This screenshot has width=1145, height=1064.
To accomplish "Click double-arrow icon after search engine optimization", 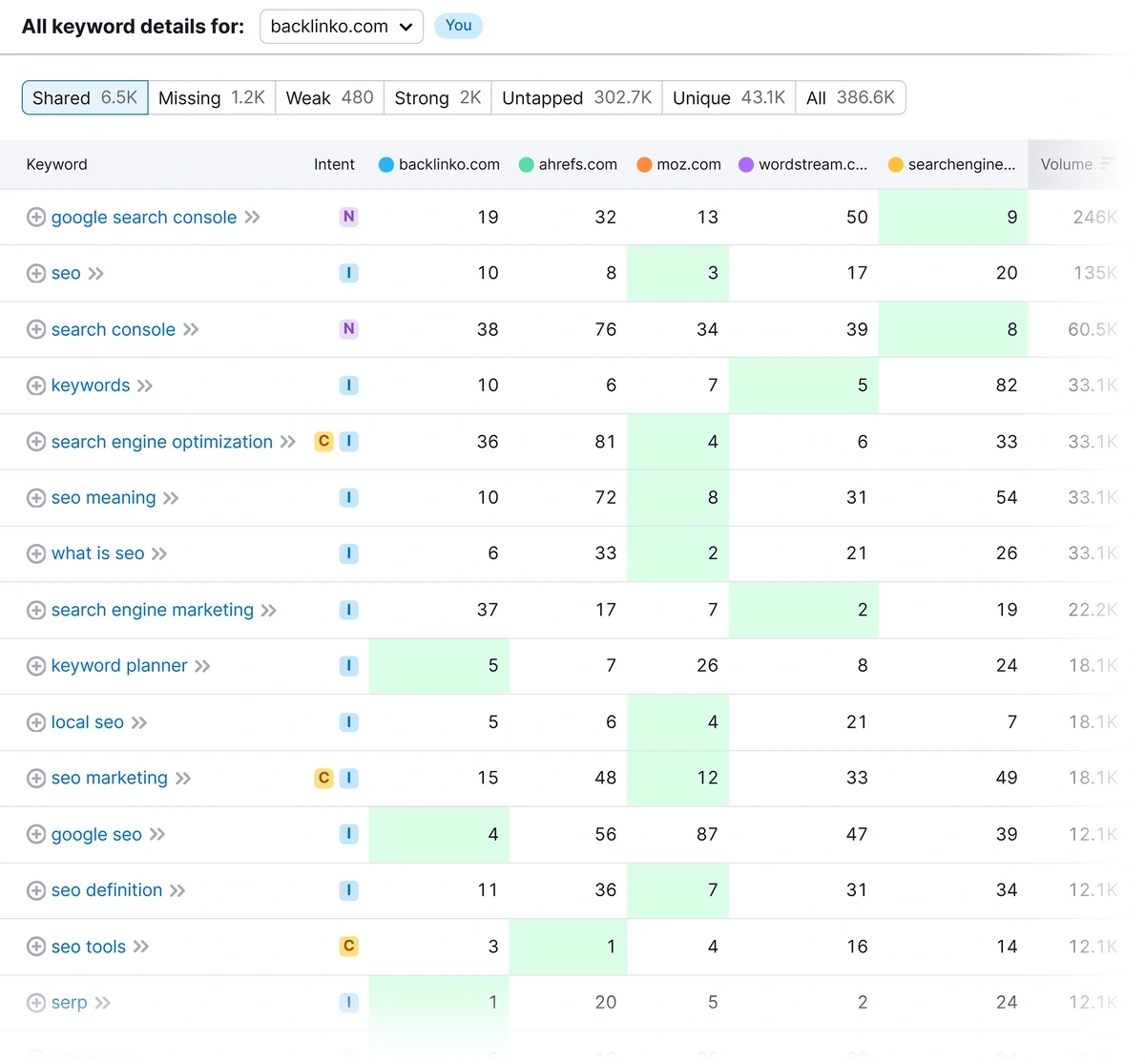I will pyautogui.click(x=288, y=442).
